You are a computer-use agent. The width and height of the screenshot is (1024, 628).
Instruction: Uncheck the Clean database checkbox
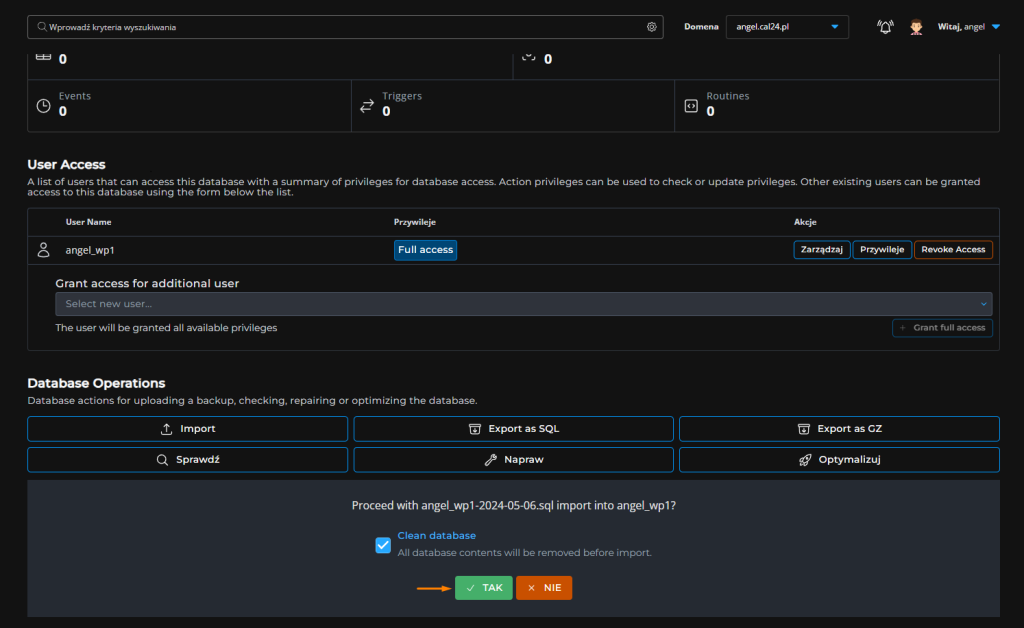pyautogui.click(x=383, y=545)
